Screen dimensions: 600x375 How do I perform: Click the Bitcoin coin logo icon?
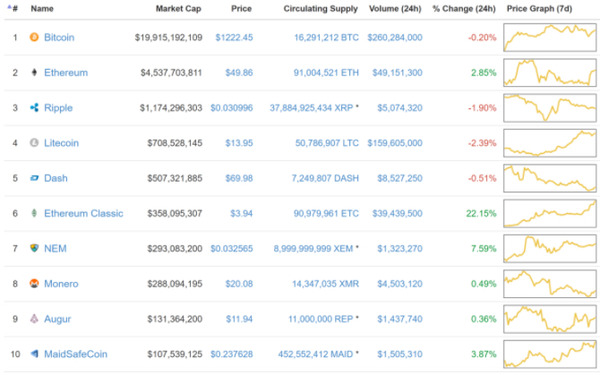[x=34, y=37]
